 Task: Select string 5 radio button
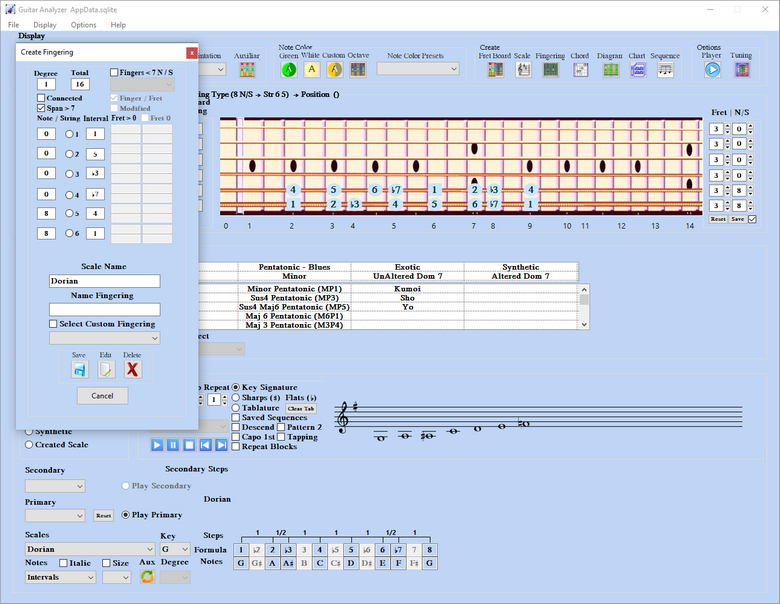click(69, 213)
